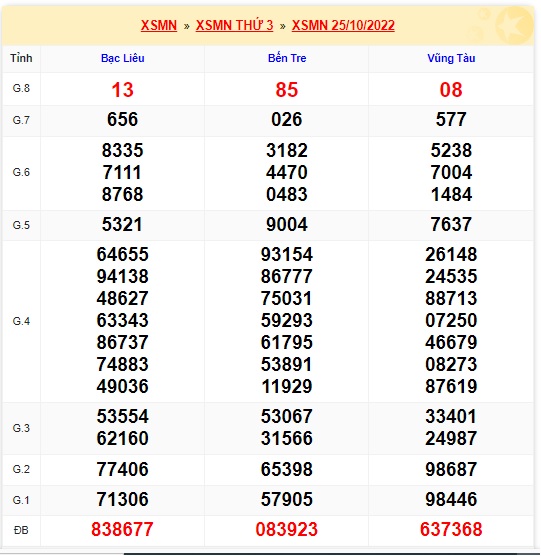Select number 93154 in G.4
The image size is (541, 556).
click(287, 254)
